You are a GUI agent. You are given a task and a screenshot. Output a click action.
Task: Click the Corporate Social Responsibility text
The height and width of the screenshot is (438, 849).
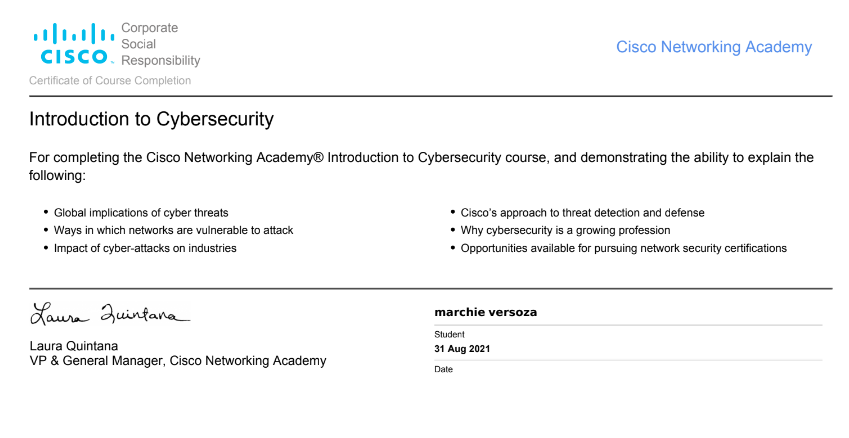pos(160,45)
